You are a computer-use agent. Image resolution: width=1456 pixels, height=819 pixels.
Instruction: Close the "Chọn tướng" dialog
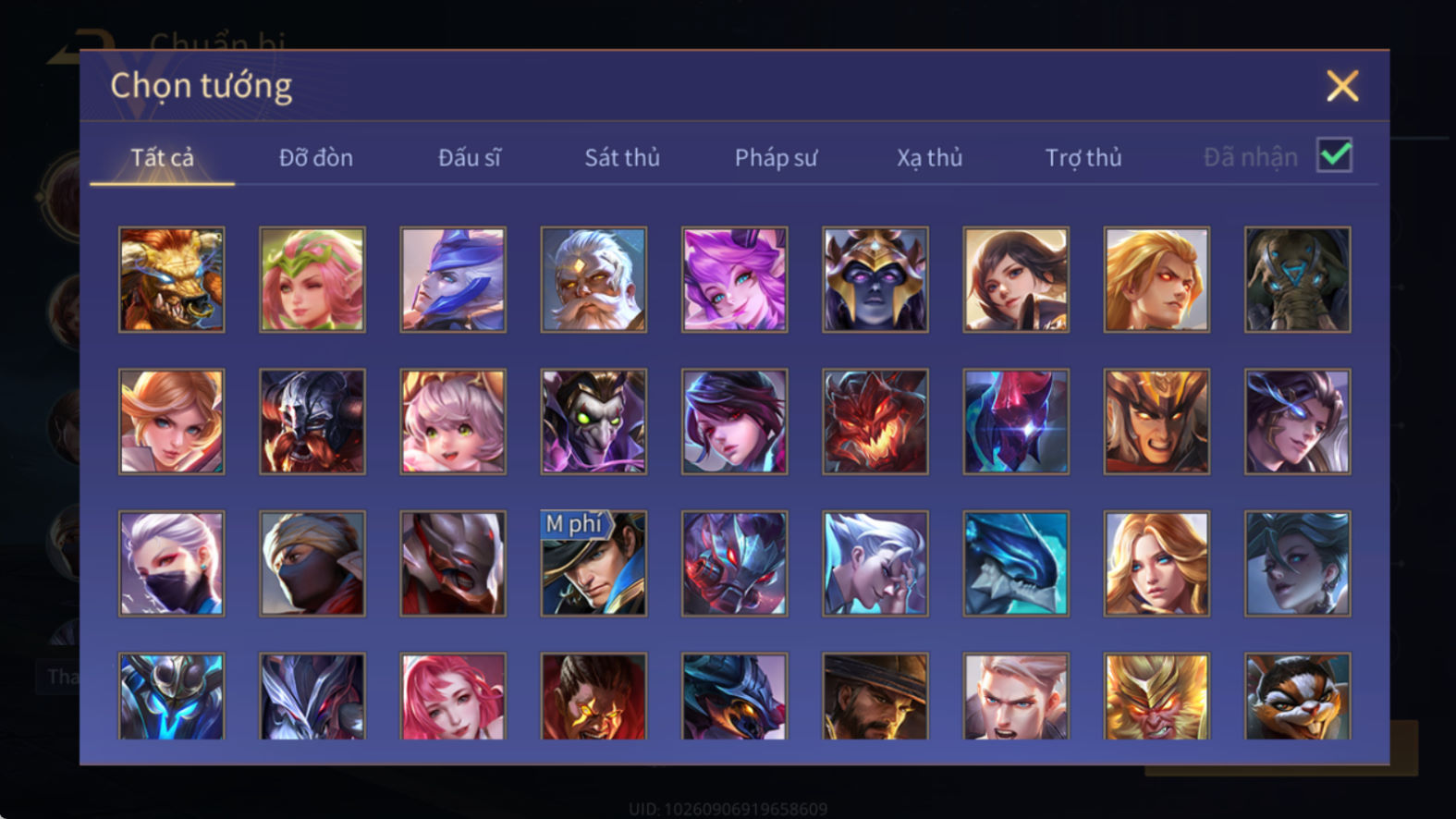click(1342, 86)
